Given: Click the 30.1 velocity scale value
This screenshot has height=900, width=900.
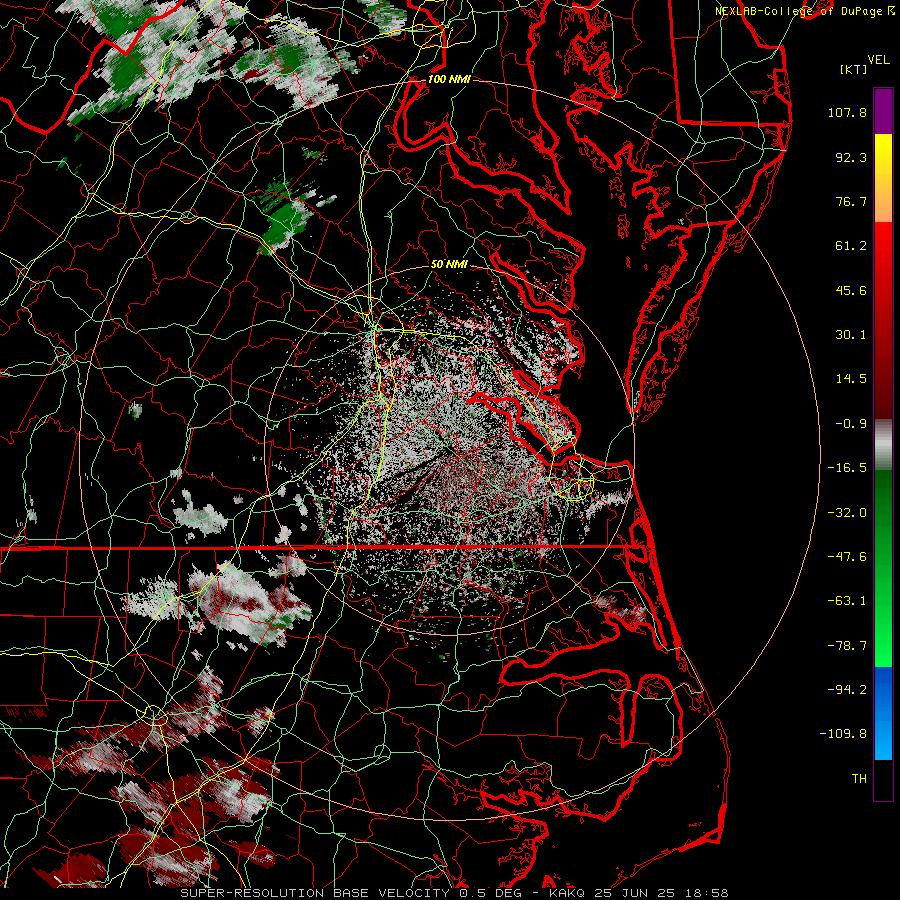Looking at the screenshot, I should 851,335.
